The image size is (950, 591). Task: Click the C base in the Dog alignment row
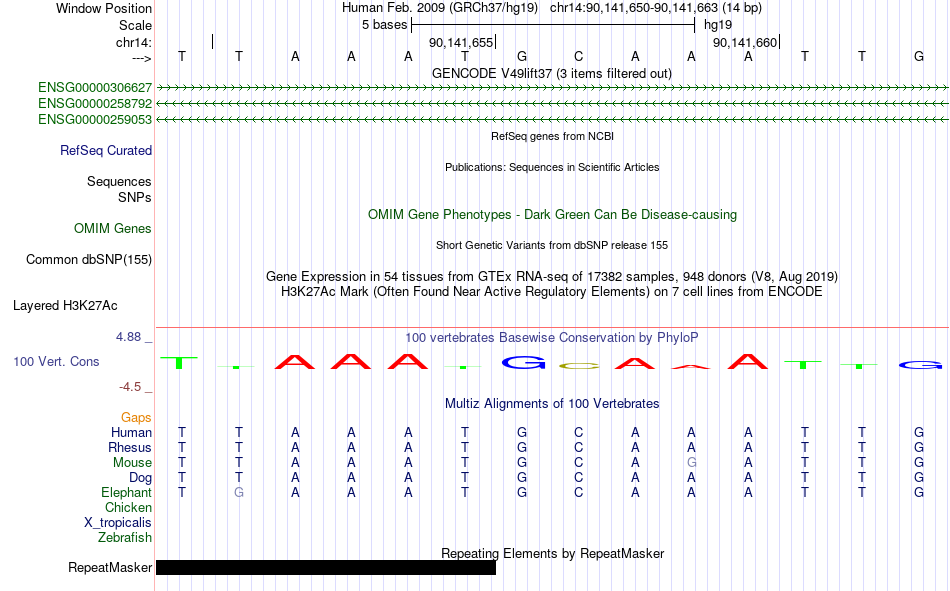(579, 478)
